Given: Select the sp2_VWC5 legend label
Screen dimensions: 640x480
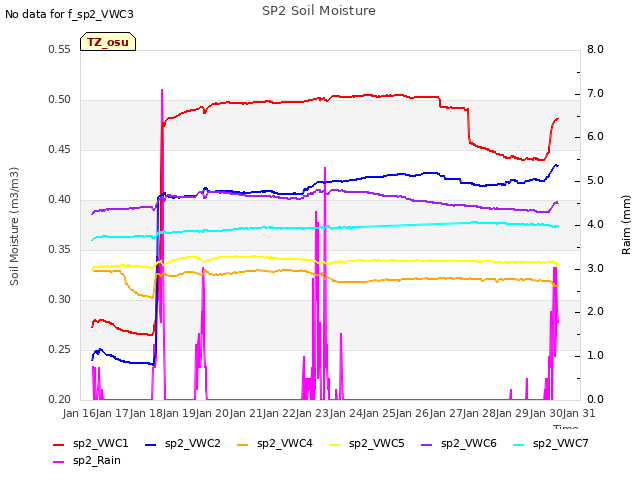Looking at the screenshot, I should pyautogui.click(x=377, y=444).
